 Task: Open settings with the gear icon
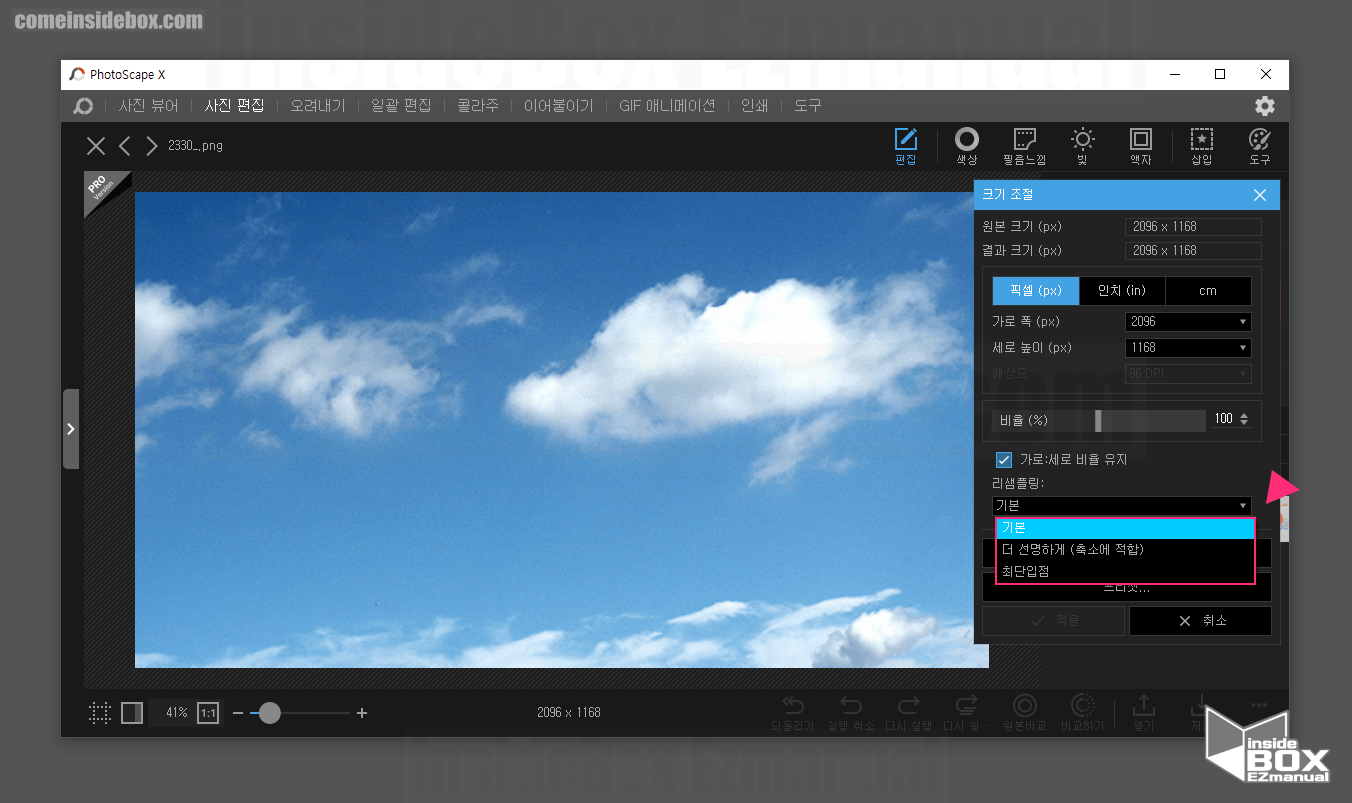[x=1264, y=106]
